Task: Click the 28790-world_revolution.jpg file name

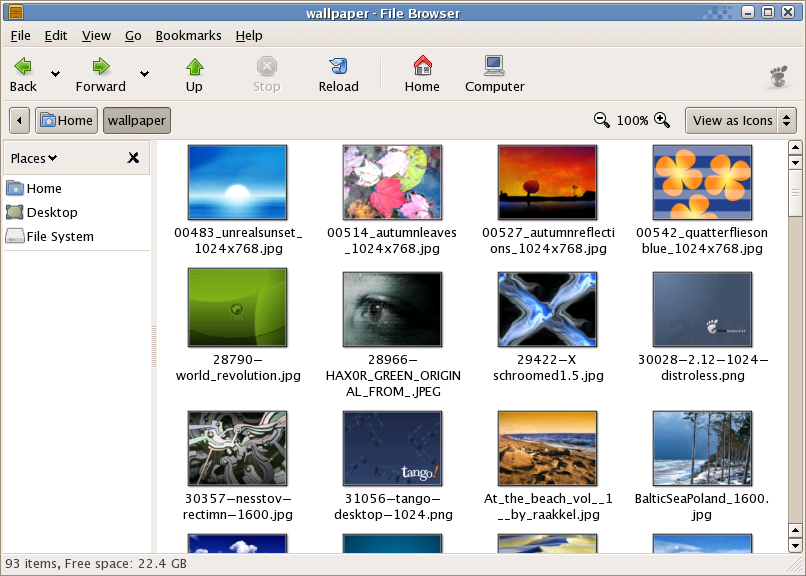Action: click(x=238, y=367)
